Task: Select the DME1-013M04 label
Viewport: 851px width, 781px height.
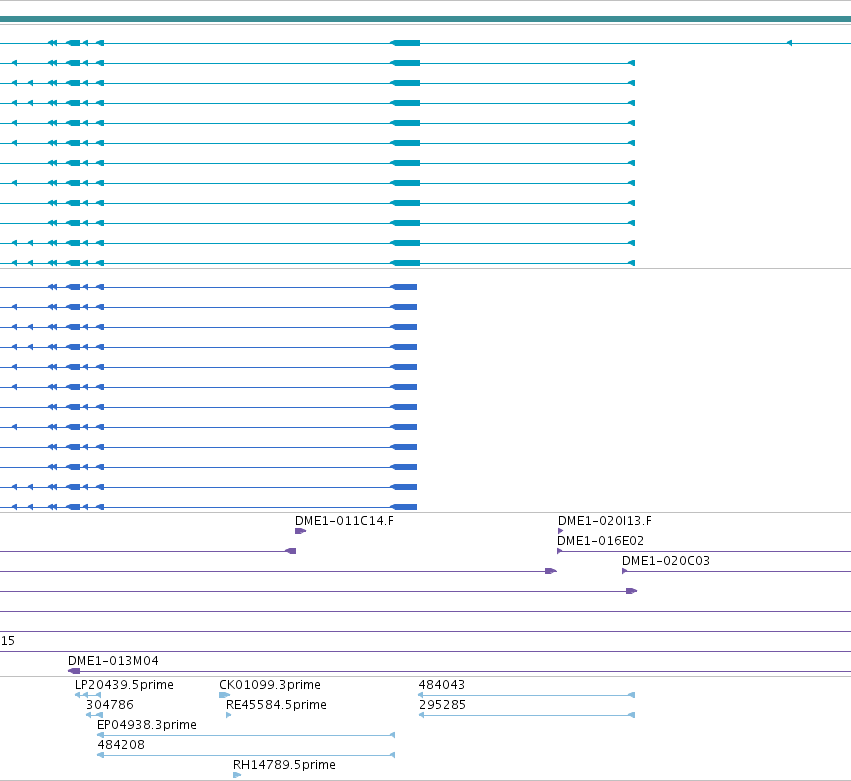Action: (x=113, y=661)
